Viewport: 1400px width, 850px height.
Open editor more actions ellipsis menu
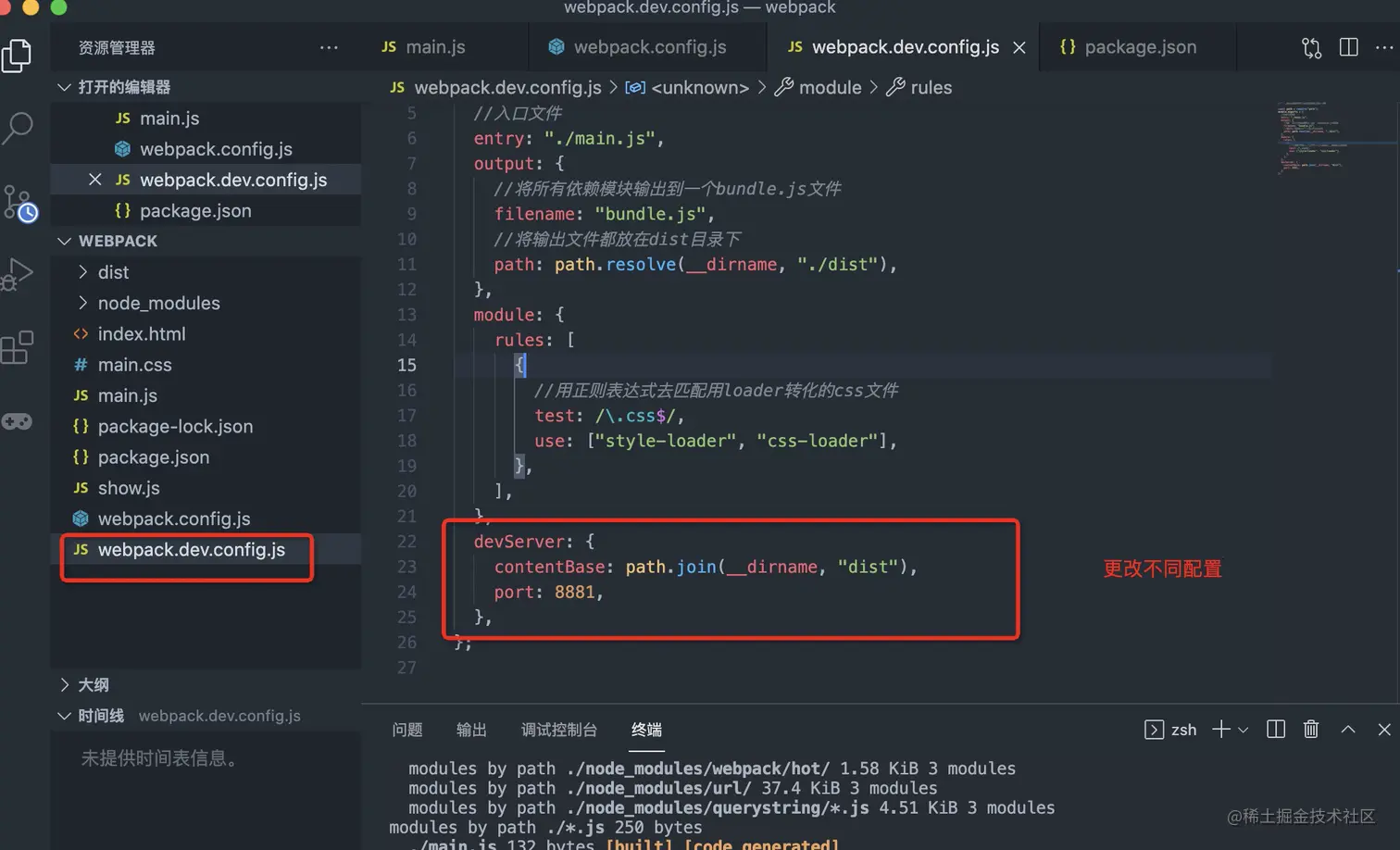pos(1384,47)
